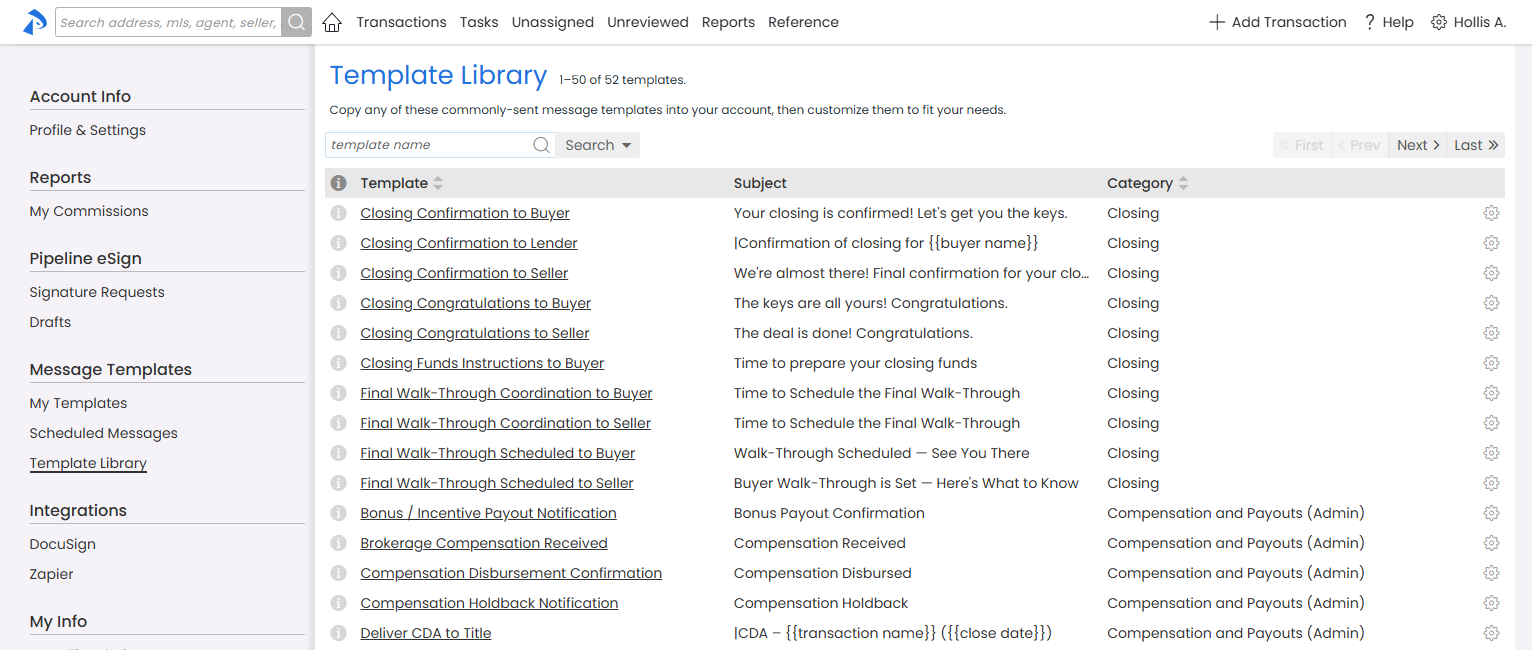Screen dimensions: 1532x650
Task: Open Closing Funds Instructions to Buyer template
Action: tap(482, 363)
